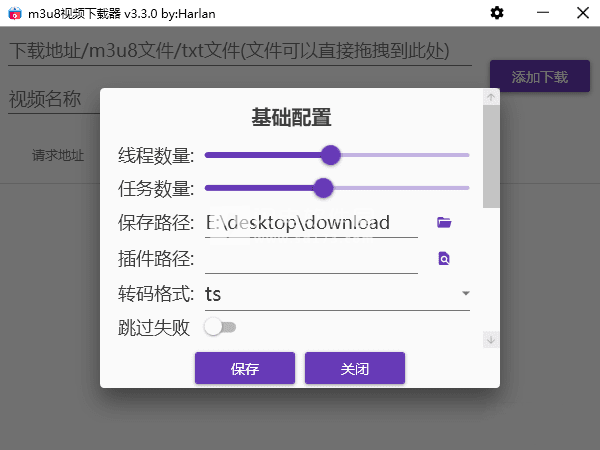Click the 任务数量 slider handle

pyautogui.click(x=323, y=188)
